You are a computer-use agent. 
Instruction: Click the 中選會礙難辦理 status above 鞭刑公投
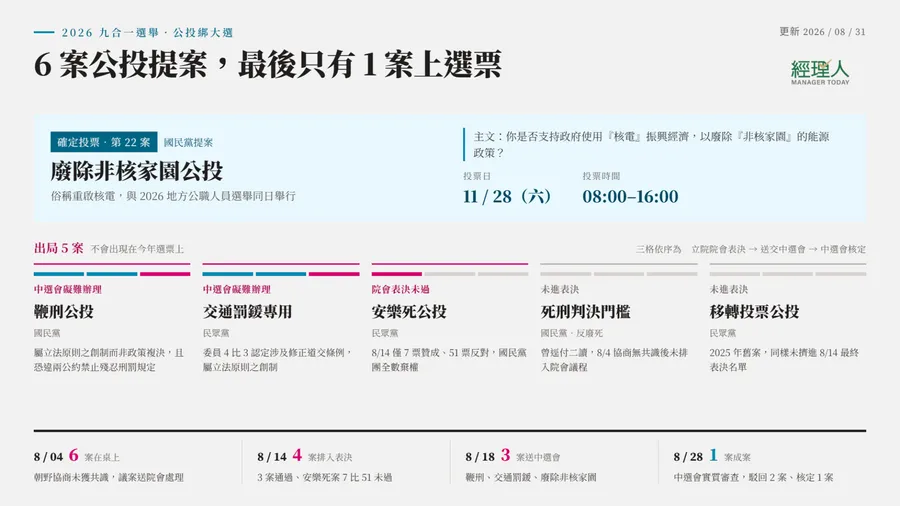68,289
